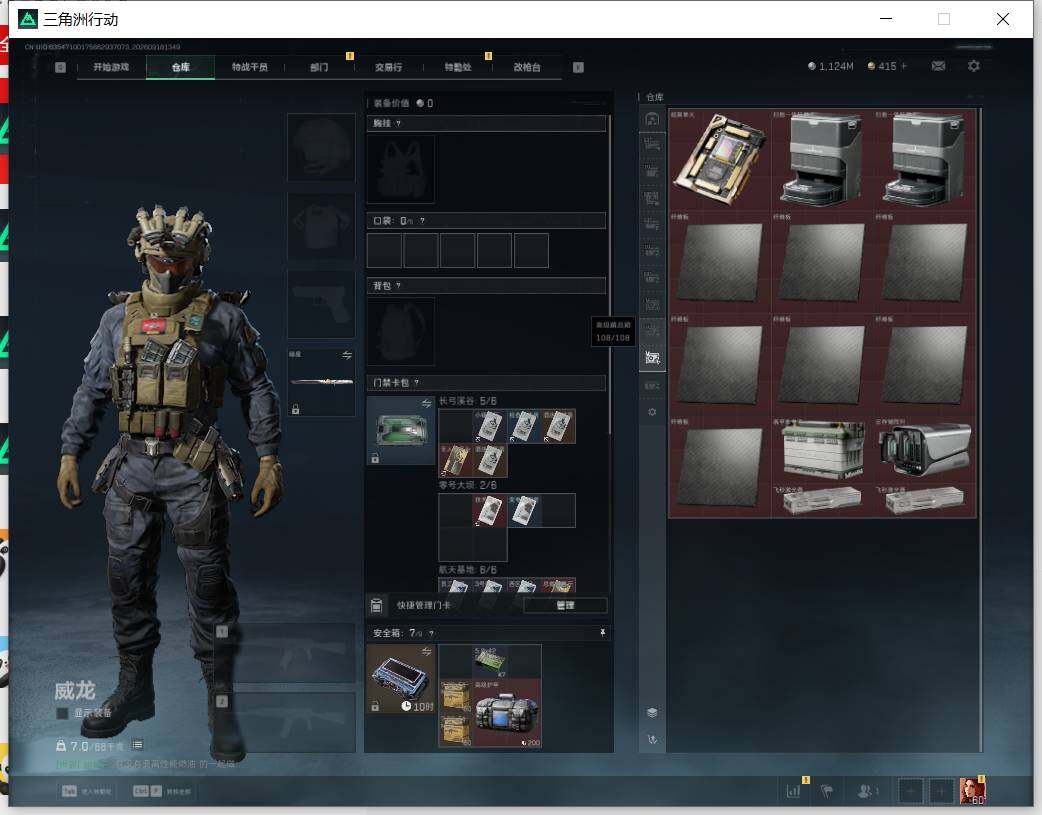Click the left arrow before 开始游戏 tab
Image resolution: width=1042 pixels, height=815 pixels.
60,67
